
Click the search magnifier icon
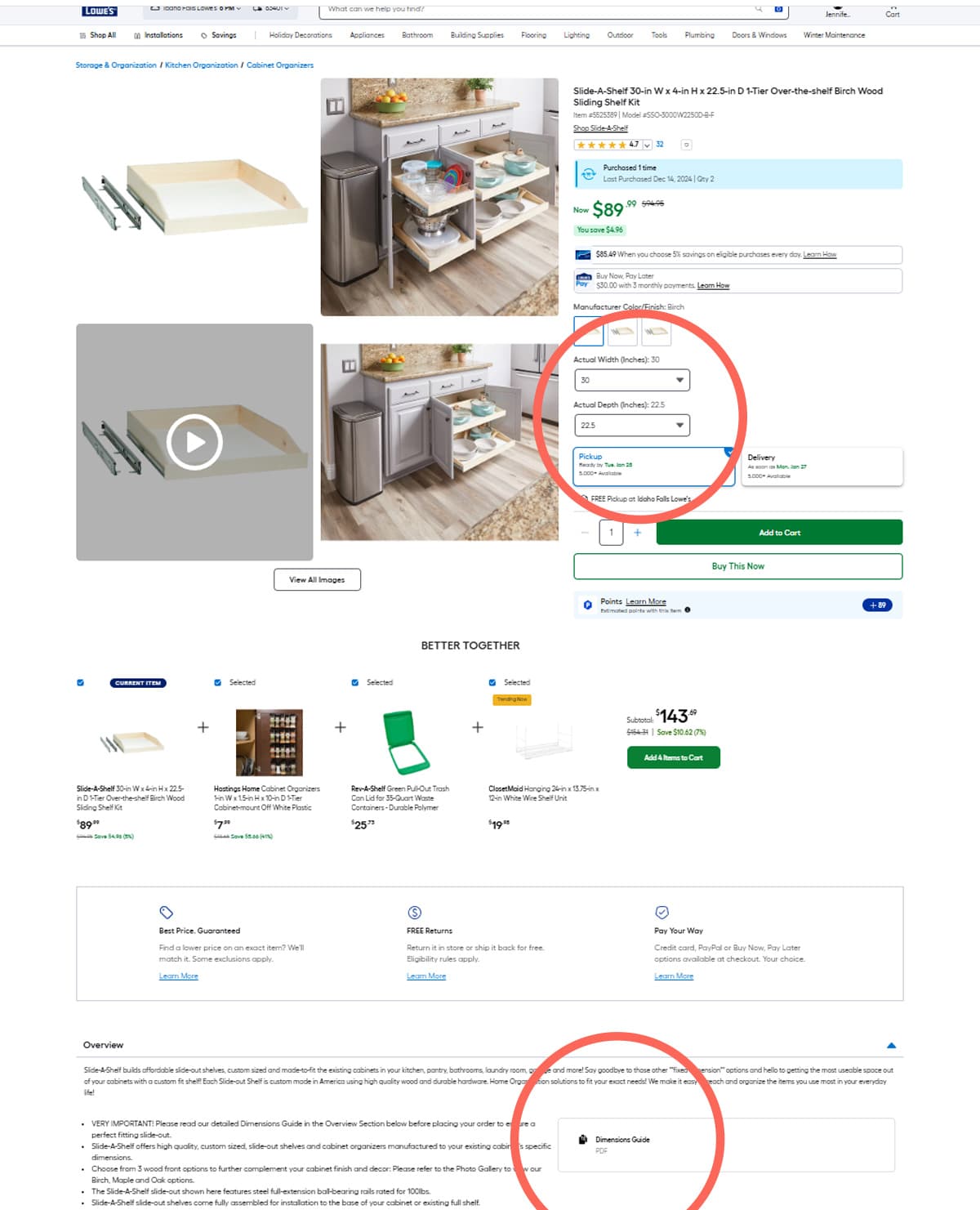pos(759,9)
